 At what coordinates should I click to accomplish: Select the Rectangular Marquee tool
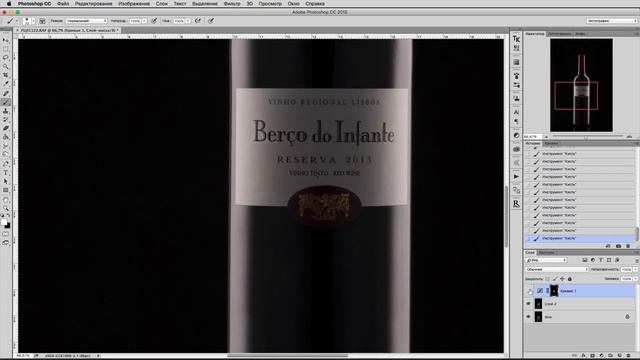(6, 49)
